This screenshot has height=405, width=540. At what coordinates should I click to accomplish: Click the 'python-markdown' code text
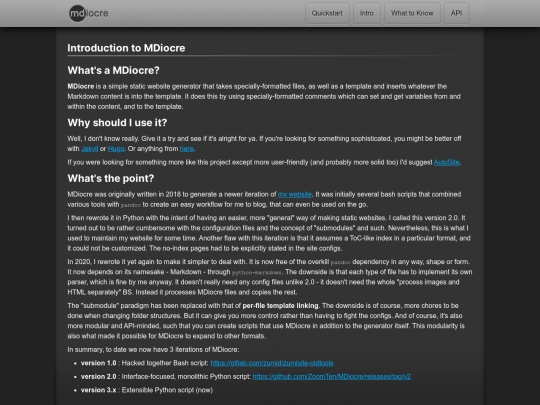[257, 272]
